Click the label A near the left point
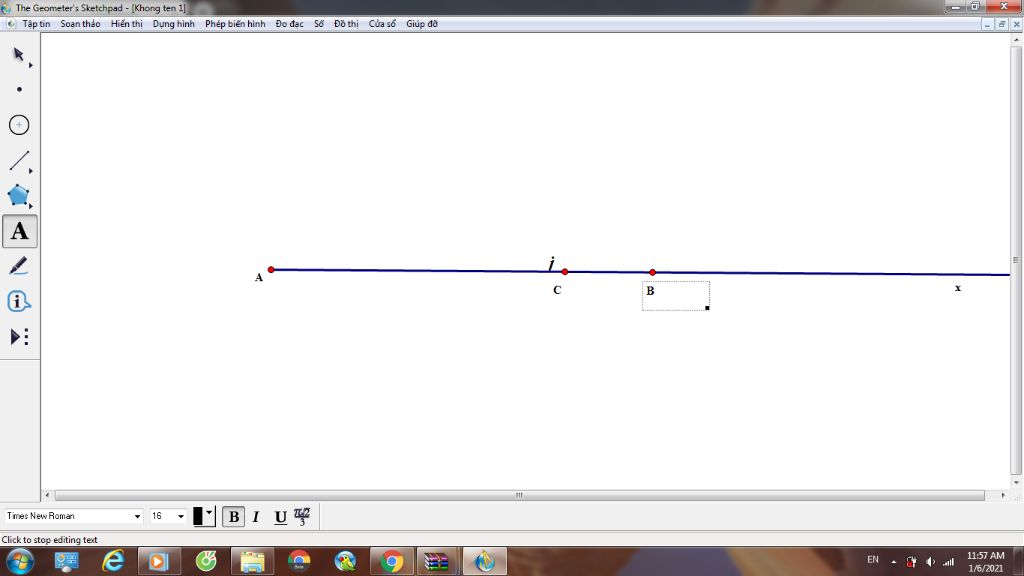Screen dimensions: 1024x576 pyautogui.click(x=259, y=278)
